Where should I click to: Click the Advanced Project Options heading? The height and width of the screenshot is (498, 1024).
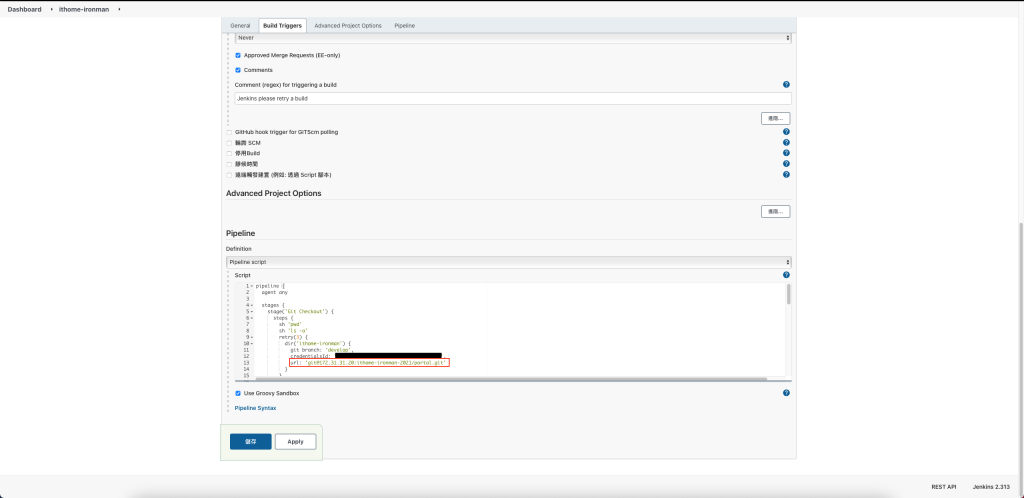pos(274,193)
